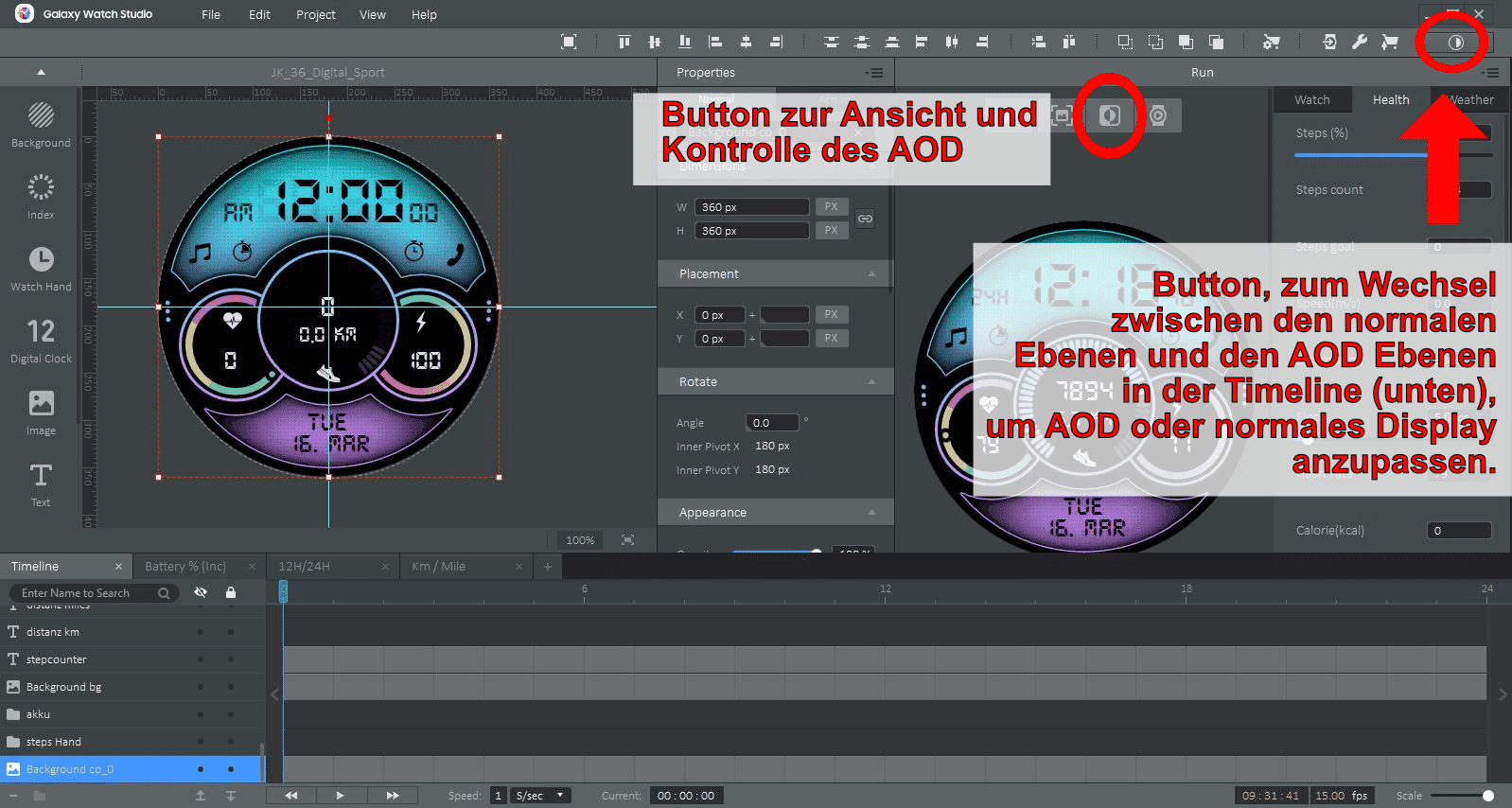1512x808 pixels.
Task: Switch to the Watch tab in Run panel
Action: (1312, 99)
